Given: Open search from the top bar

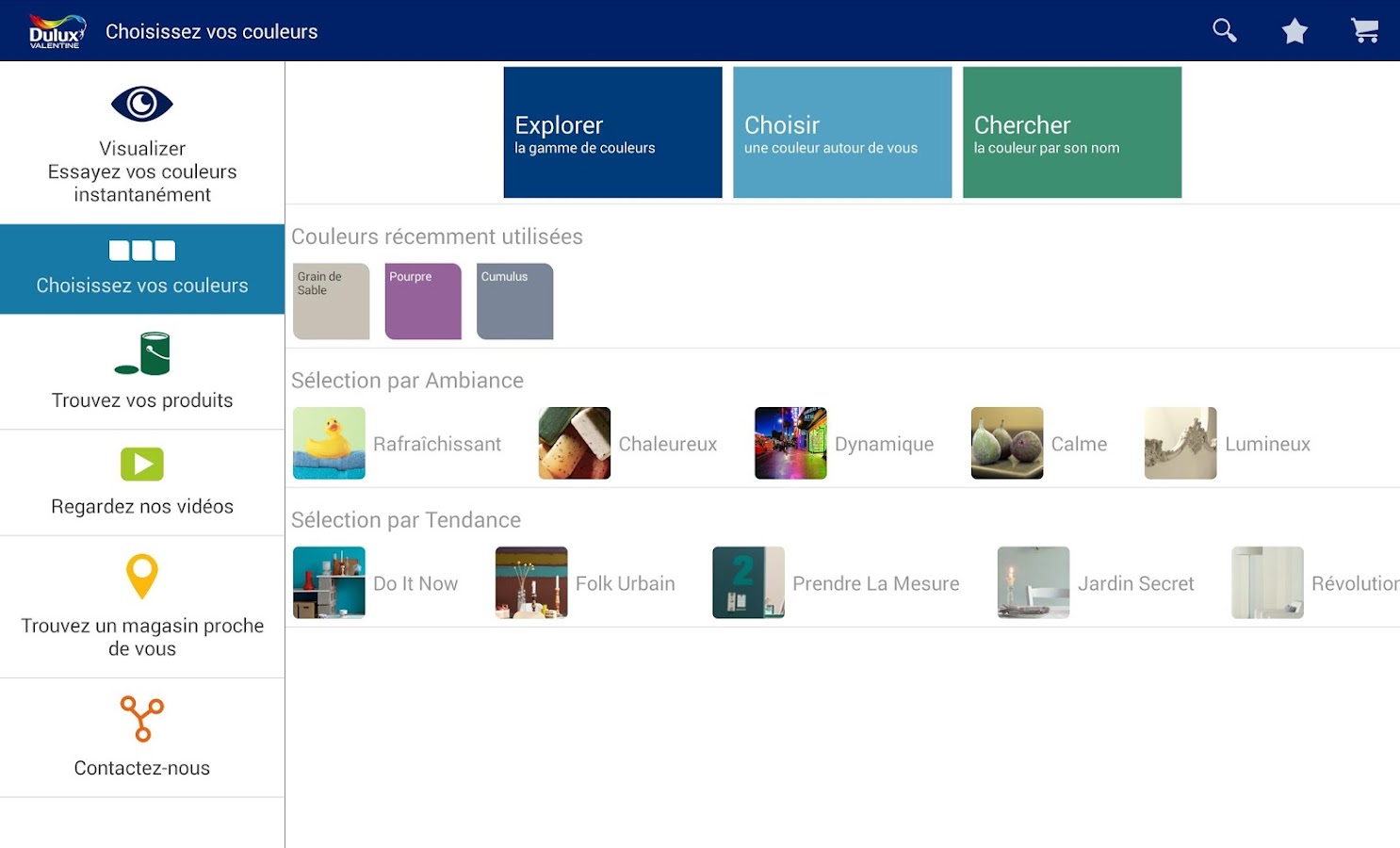Looking at the screenshot, I should click(x=1224, y=30).
